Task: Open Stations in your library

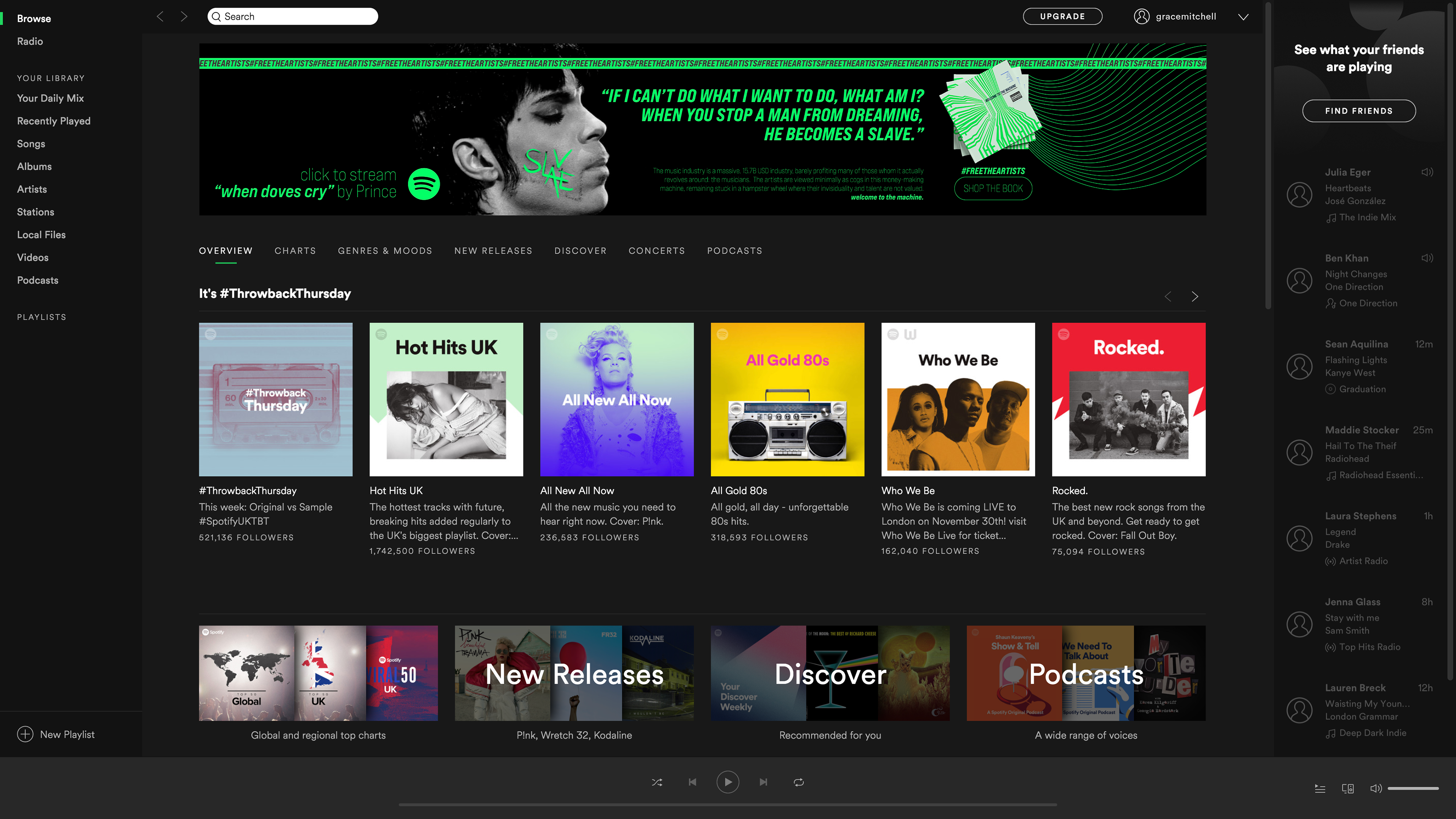Action: tap(36, 212)
